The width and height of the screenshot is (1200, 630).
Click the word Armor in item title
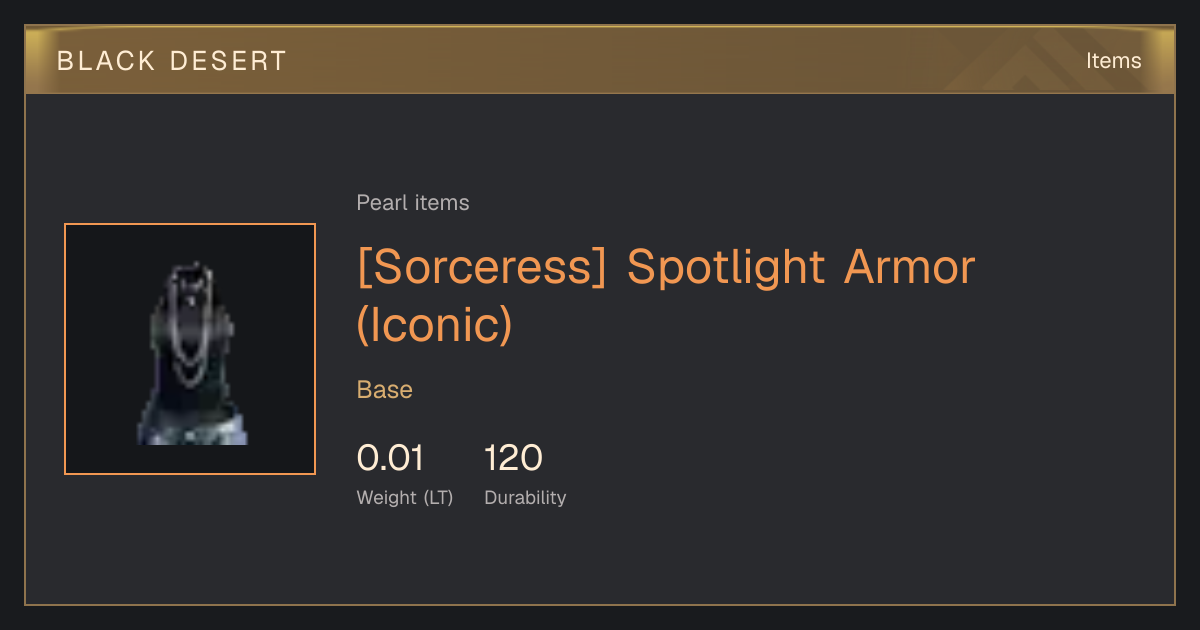click(910, 268)
